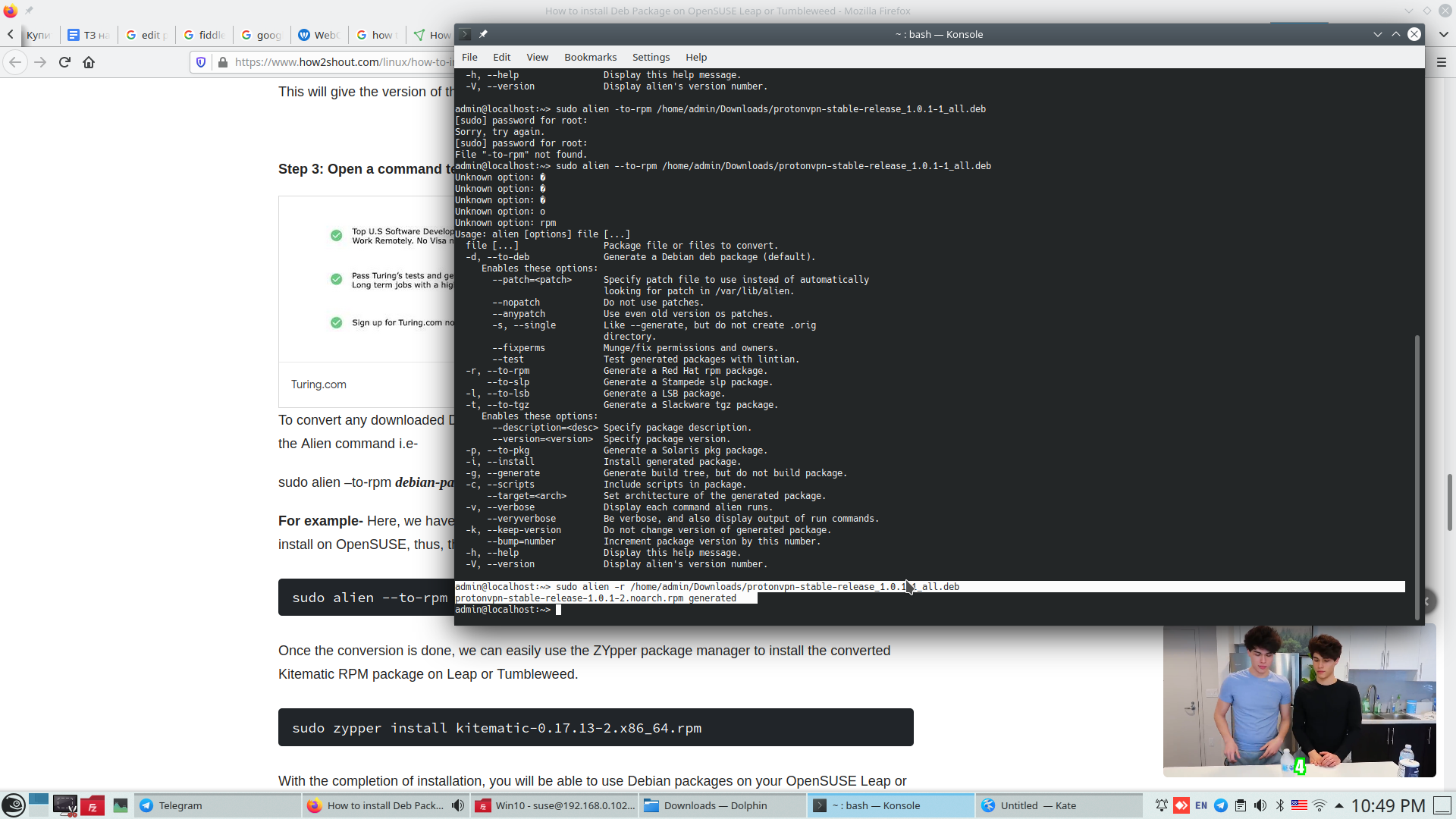Reload the page in Firefox
This screenshot has height=819, width=1456.
point(64,62)
